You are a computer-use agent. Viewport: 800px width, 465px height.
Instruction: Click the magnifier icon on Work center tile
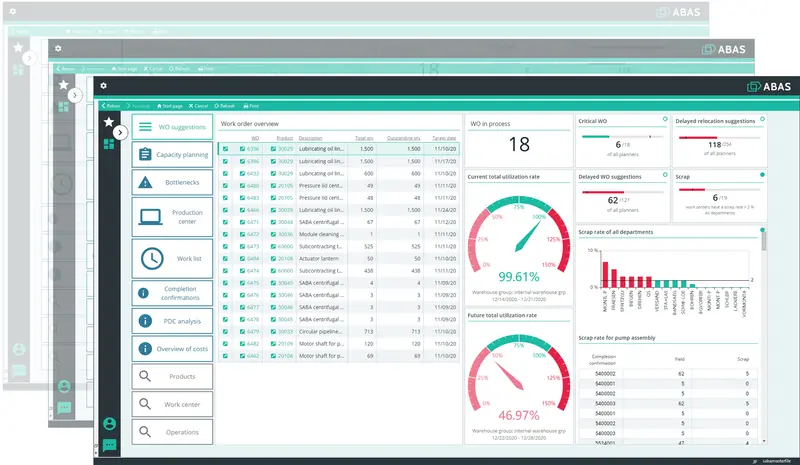point(145,403)
